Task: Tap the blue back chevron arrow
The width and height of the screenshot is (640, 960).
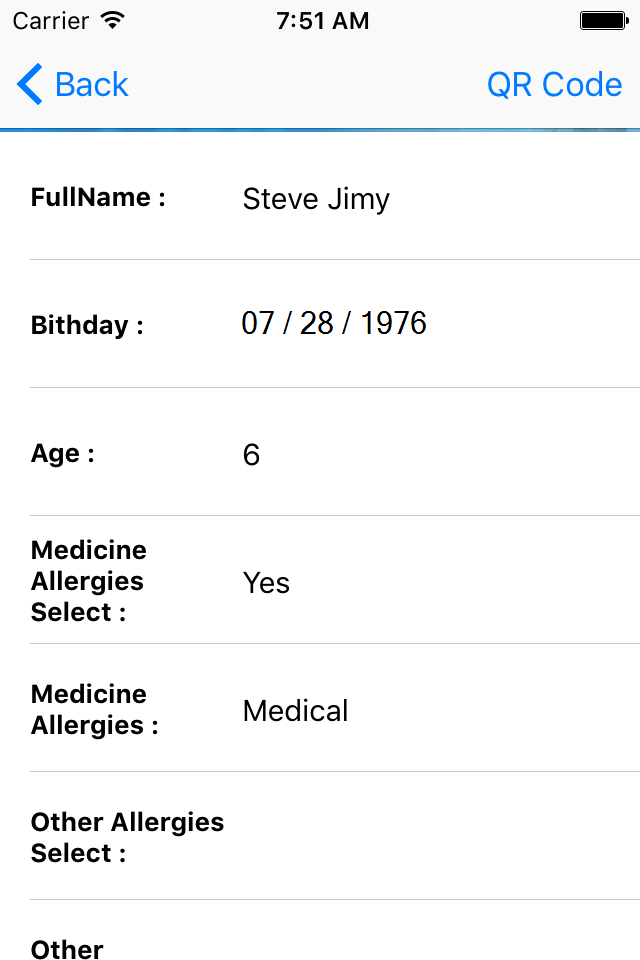Action: coord(30,85)
